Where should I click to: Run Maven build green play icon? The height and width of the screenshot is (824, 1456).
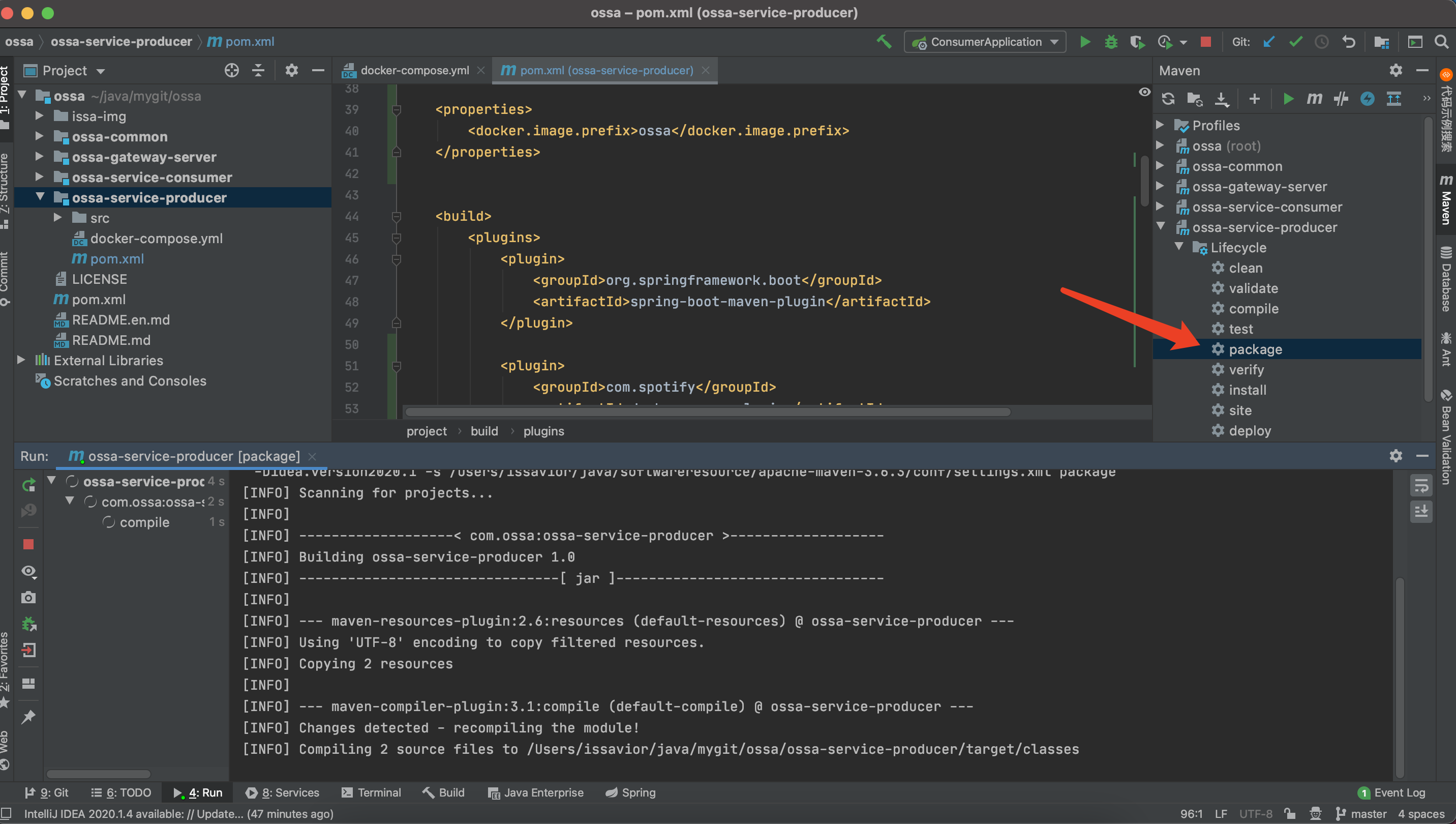point(1288,99)
